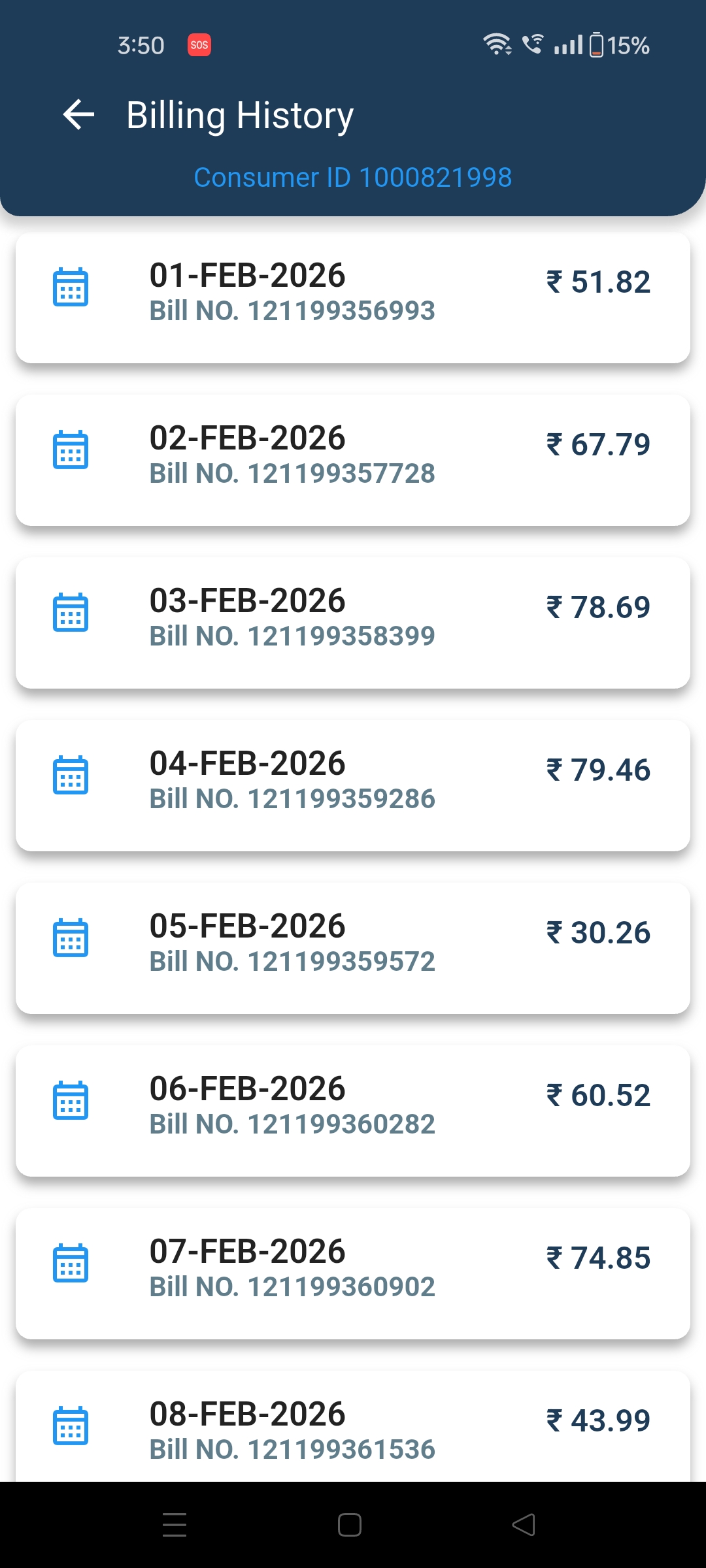This screenshot has height=1568, width=706.
Task: Click calendar icon for 06-FEB-2026 bill
Action: (71, 1100)
